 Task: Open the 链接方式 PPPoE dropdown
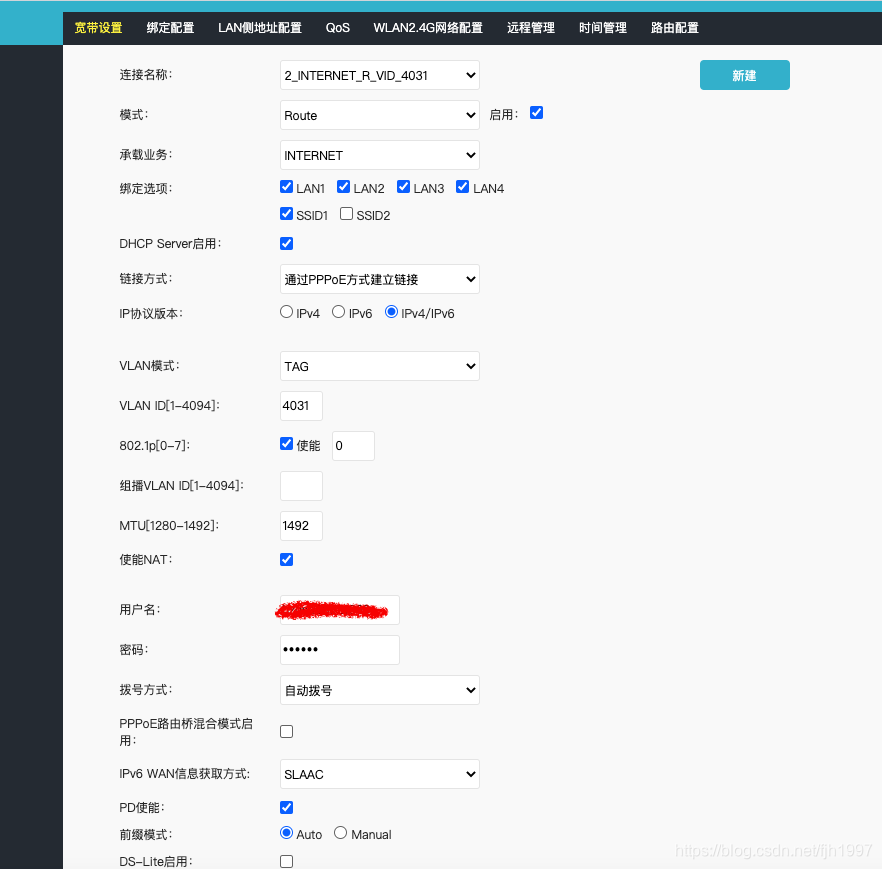click(379, 279)
